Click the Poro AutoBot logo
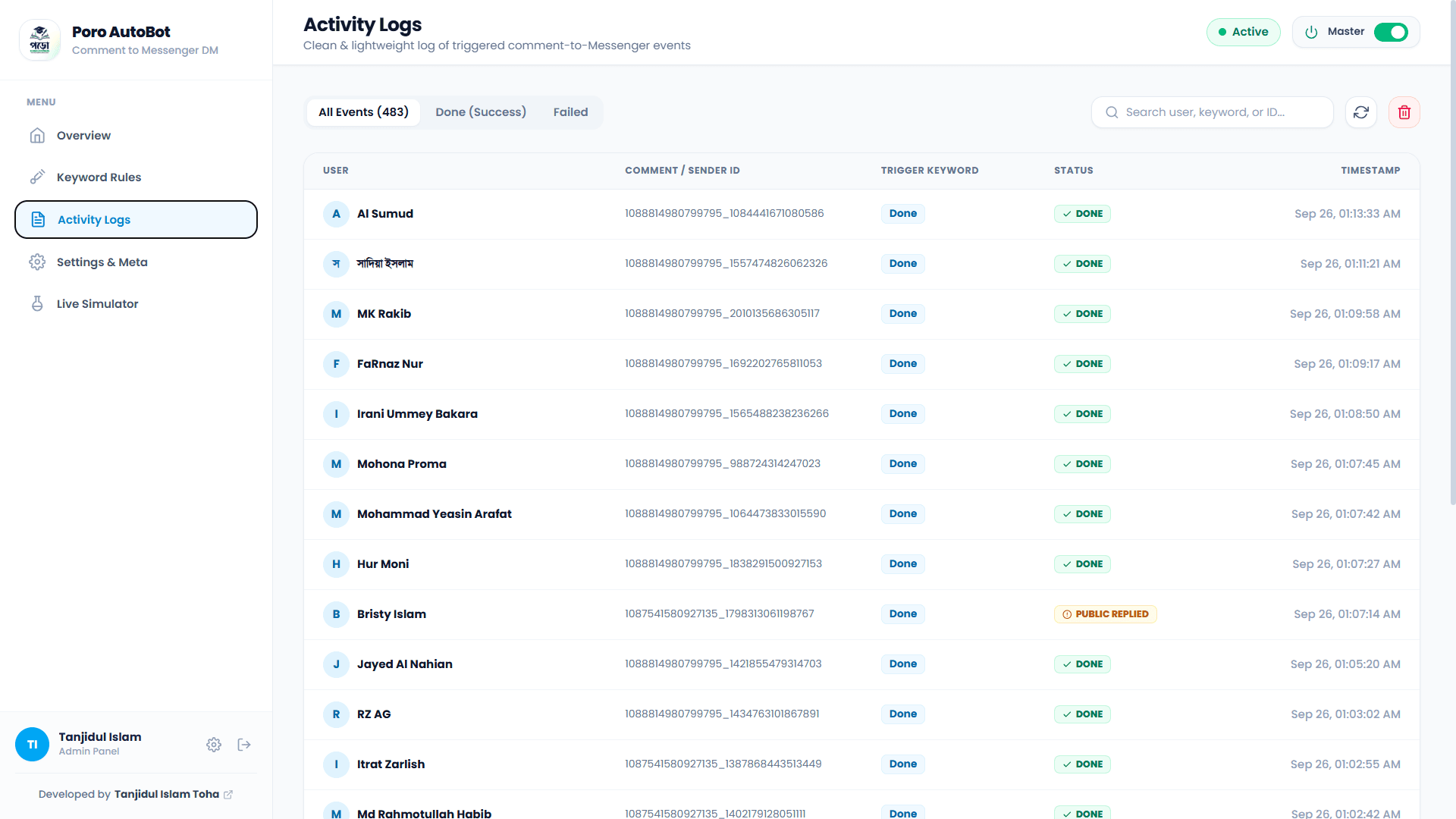 [x=39, y=39]
